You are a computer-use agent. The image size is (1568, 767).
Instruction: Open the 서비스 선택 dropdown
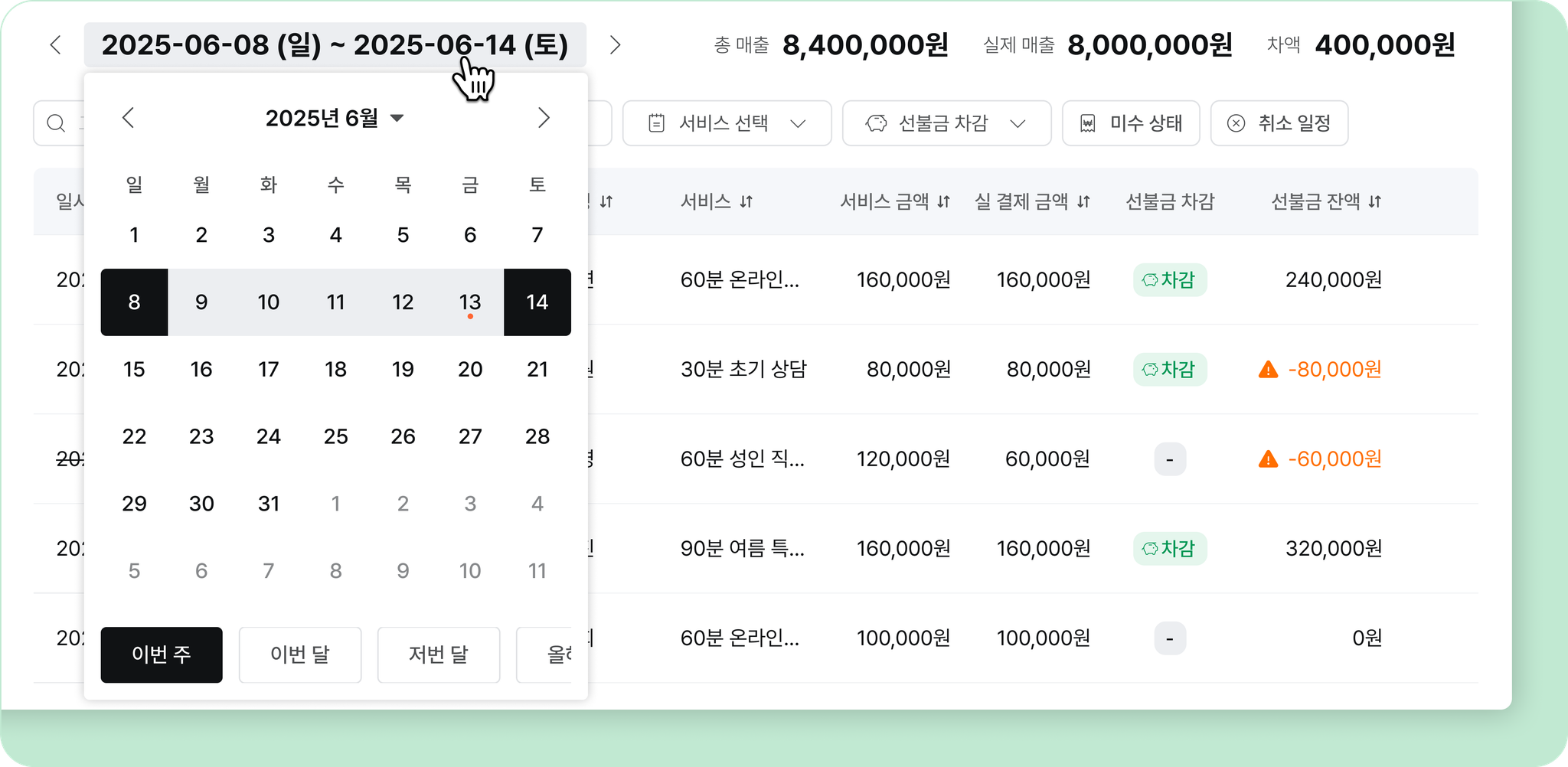point(727,123)
